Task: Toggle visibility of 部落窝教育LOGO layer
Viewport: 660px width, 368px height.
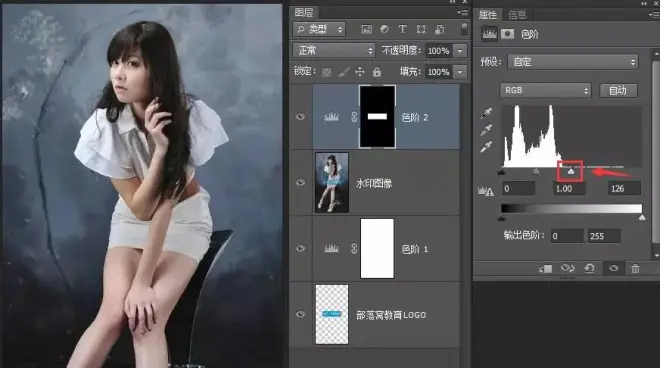Action: click(300, 314)
